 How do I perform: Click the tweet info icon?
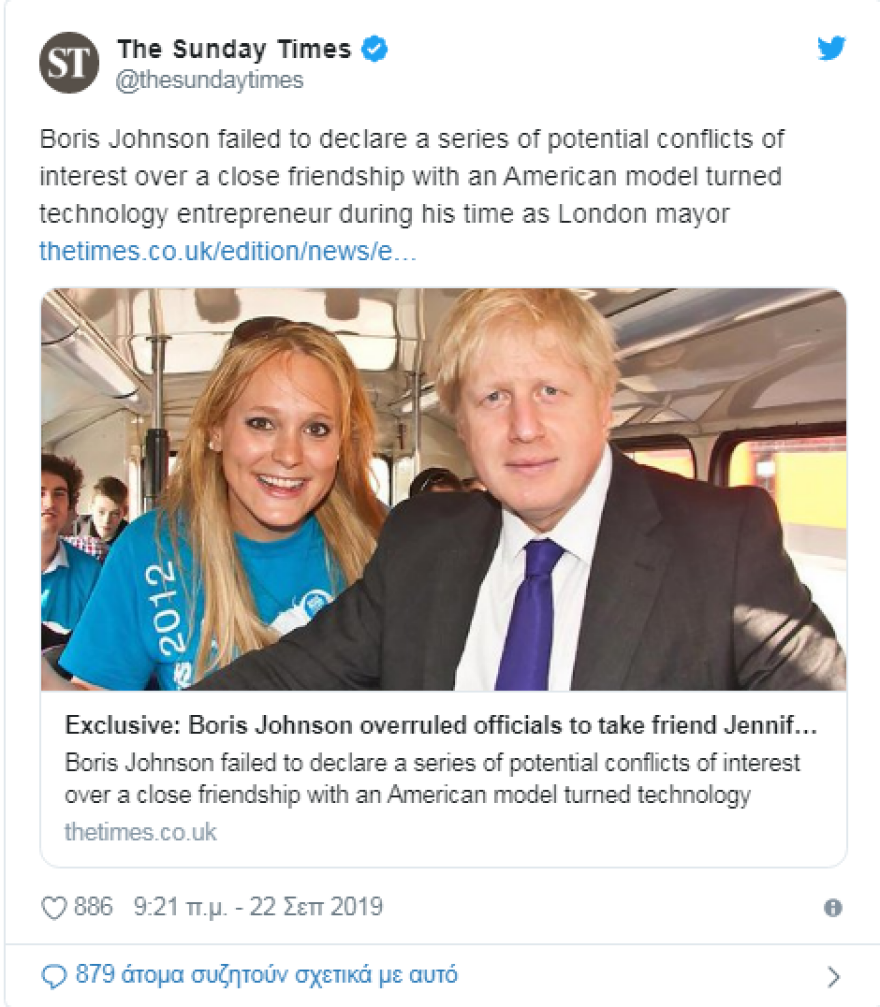[x=832, y=908]
